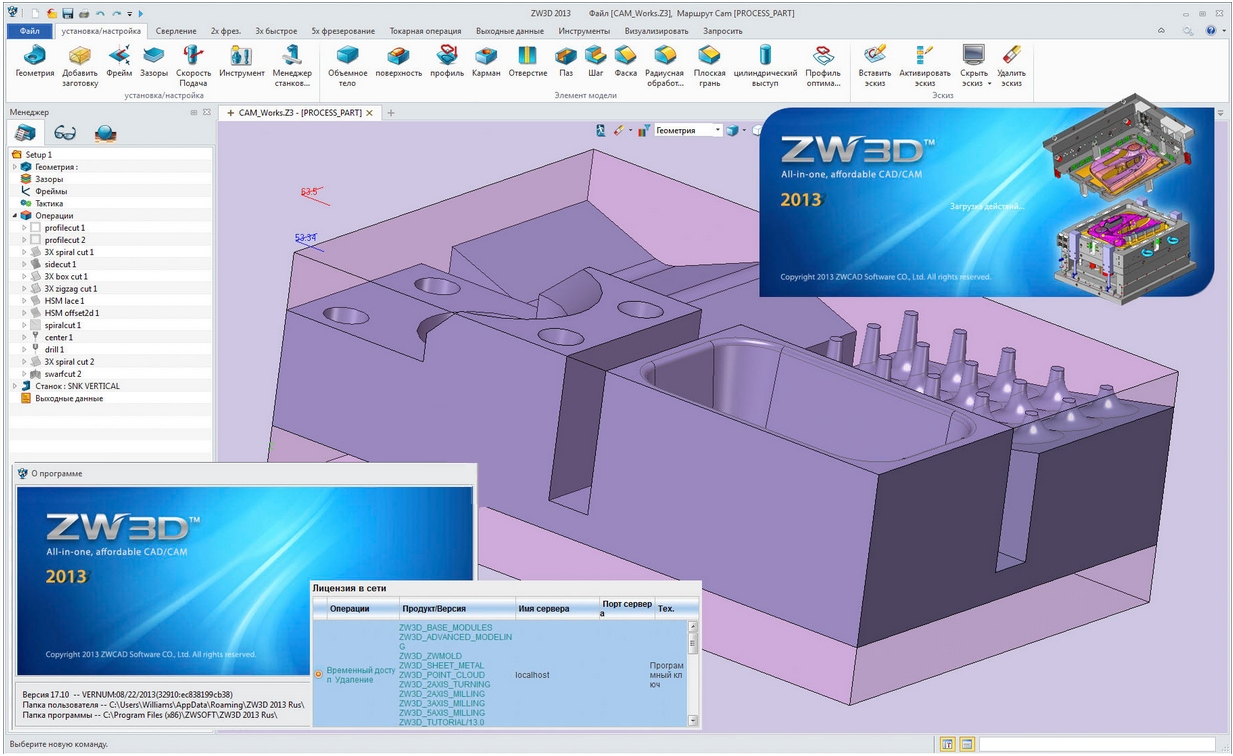
Task: Click Имя сервера column header
Action: [556, 608]
